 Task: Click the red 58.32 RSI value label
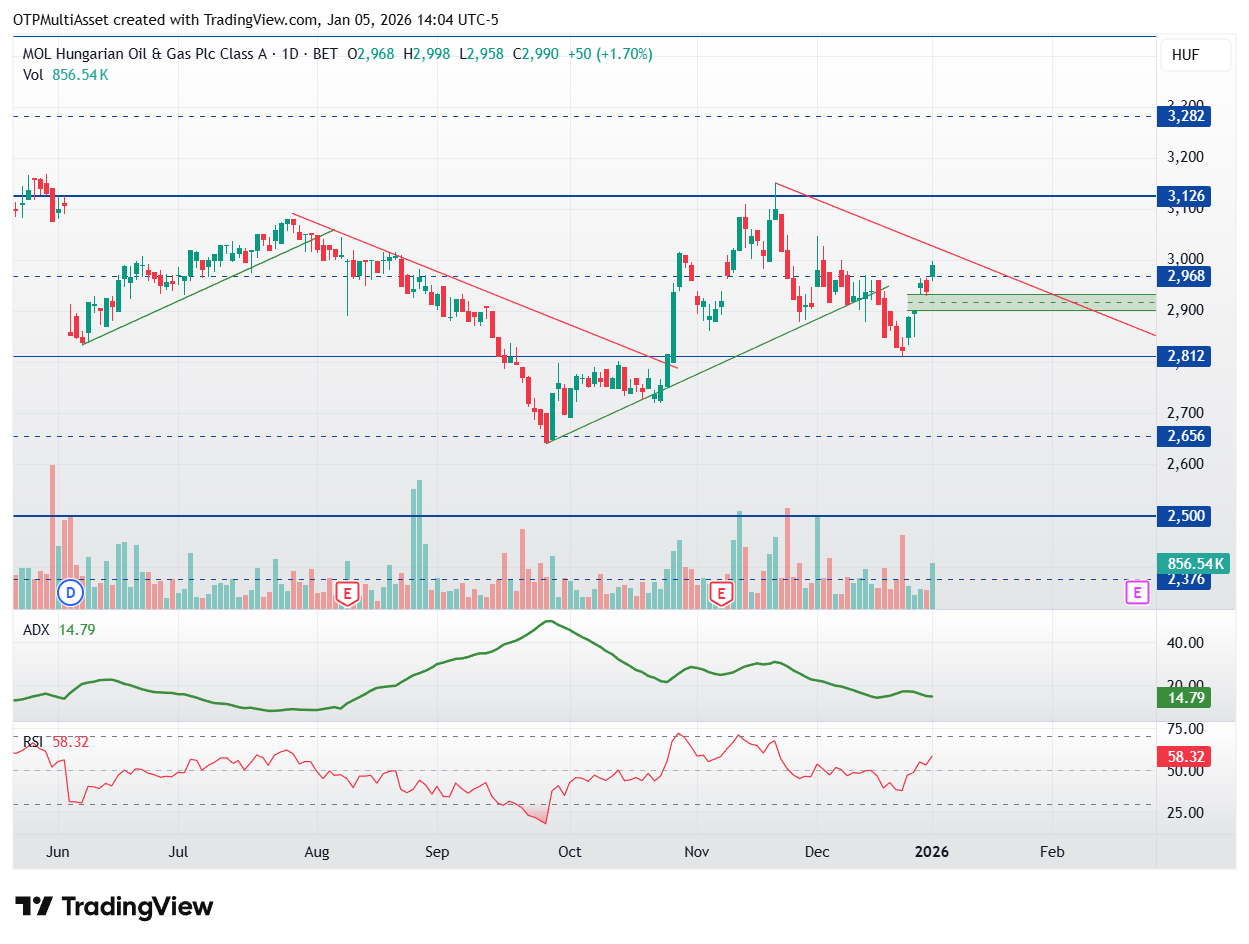[x=1183, y=756]
